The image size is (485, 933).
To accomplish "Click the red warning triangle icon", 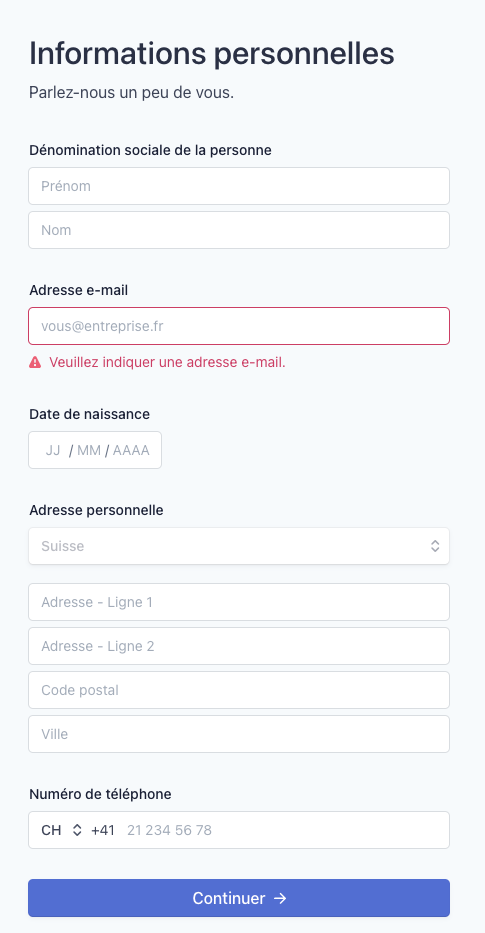I will pyautogui.click(x=35, y=362).
